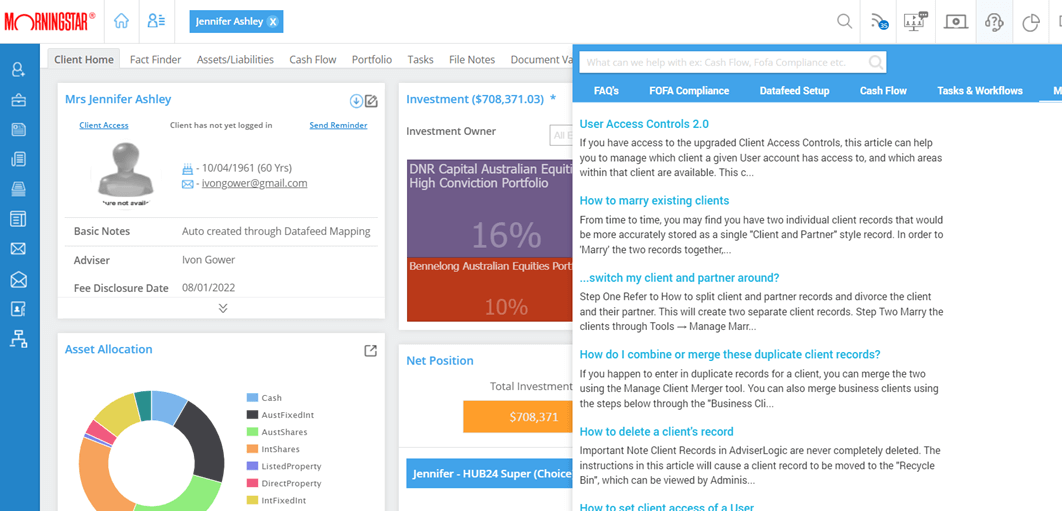Open the printer tray sidebar icon

click(19, 189)
